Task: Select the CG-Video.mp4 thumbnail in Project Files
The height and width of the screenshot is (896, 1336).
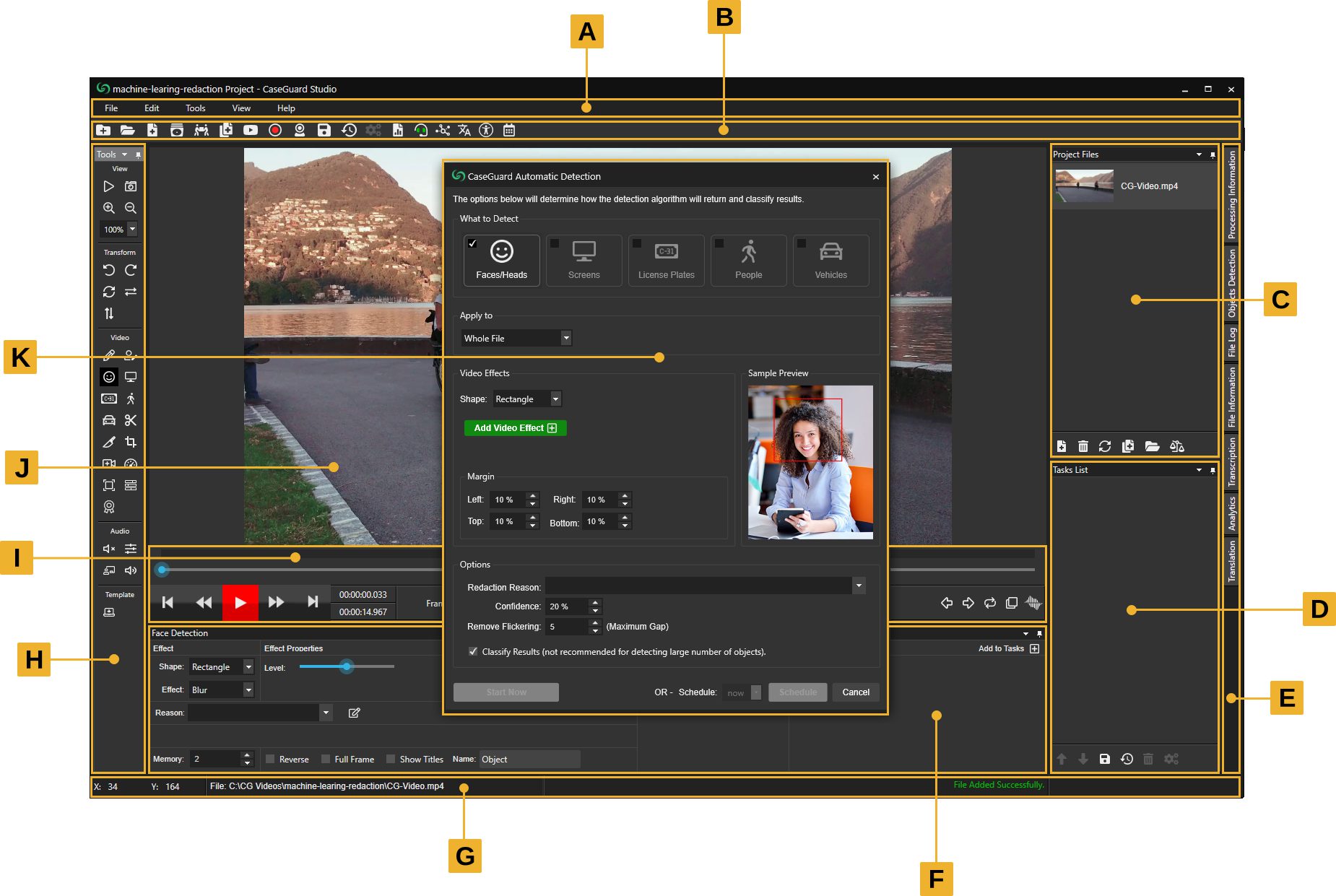Action: pos(1084,186)
